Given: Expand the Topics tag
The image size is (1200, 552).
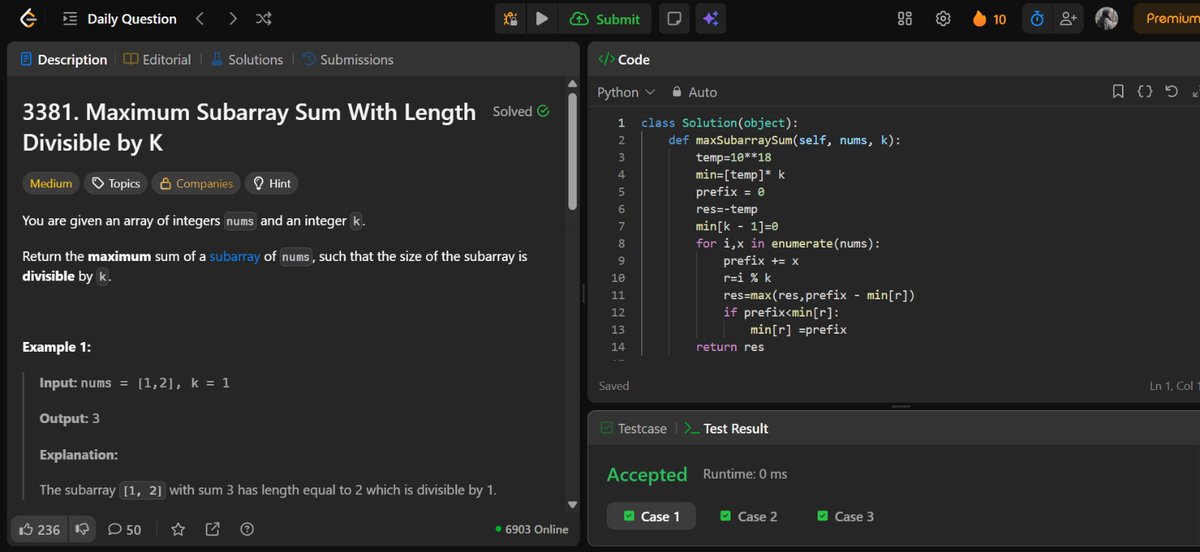Looking at the screenshot, I should pos(115,183).
